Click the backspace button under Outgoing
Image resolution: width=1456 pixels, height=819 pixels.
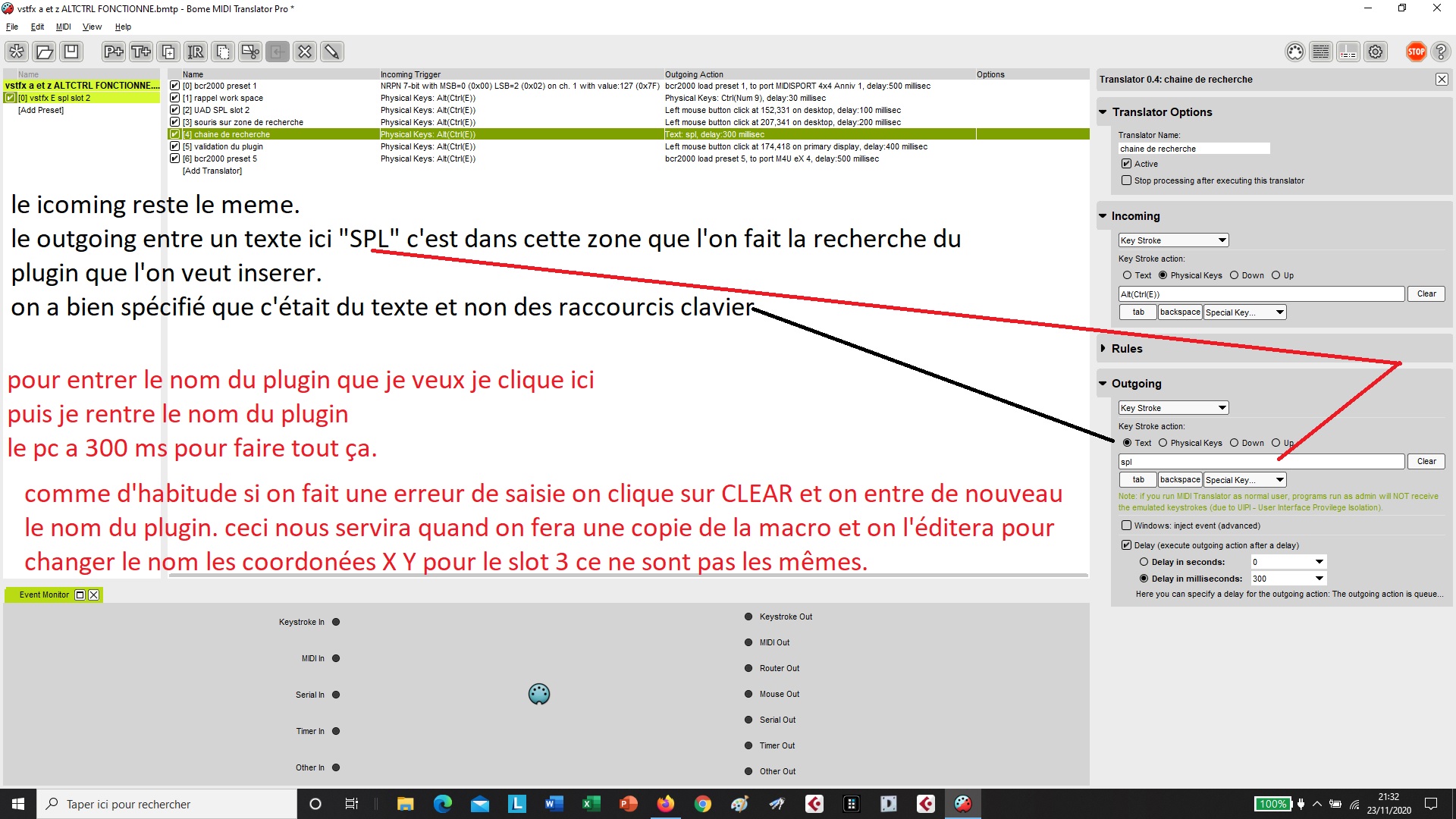coord(1179,479)
